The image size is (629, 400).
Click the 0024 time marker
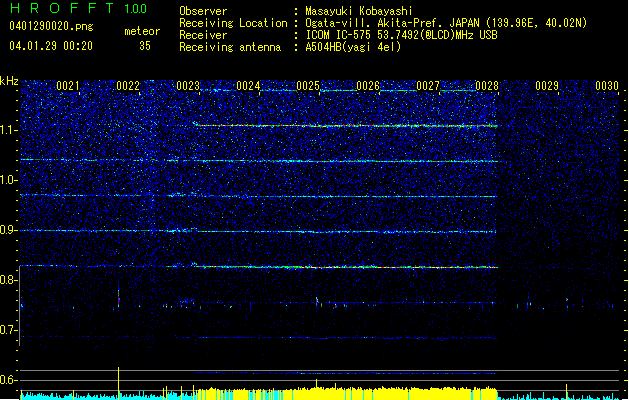(x=248, y=86)
